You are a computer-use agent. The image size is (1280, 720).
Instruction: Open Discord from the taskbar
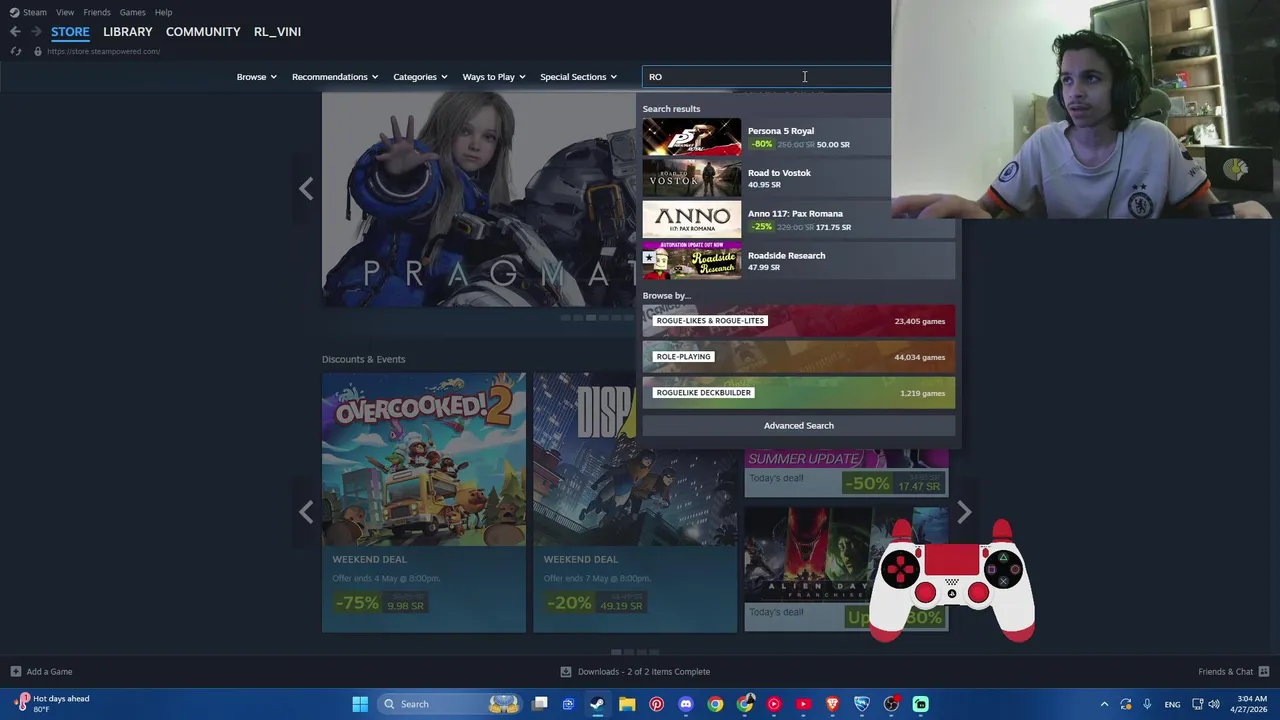tap(686, 704)
